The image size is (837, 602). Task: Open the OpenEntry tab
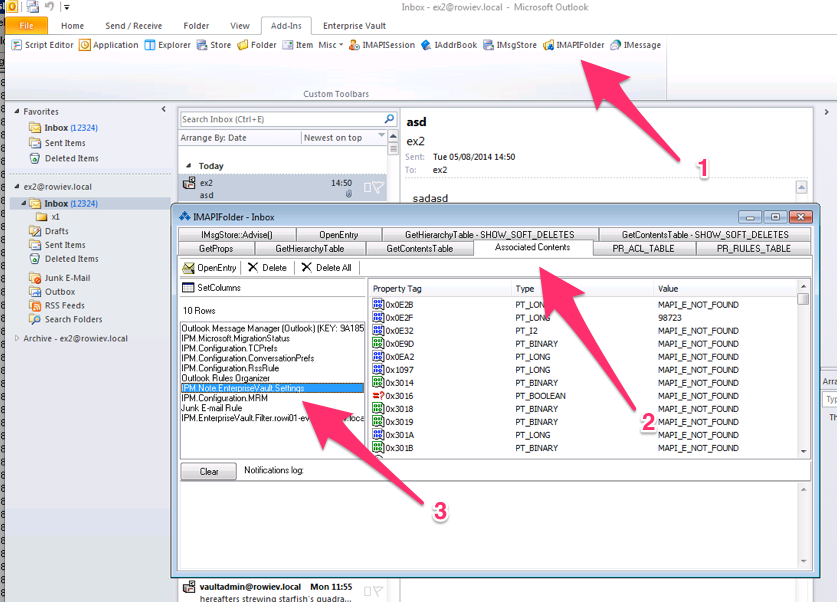339,235
